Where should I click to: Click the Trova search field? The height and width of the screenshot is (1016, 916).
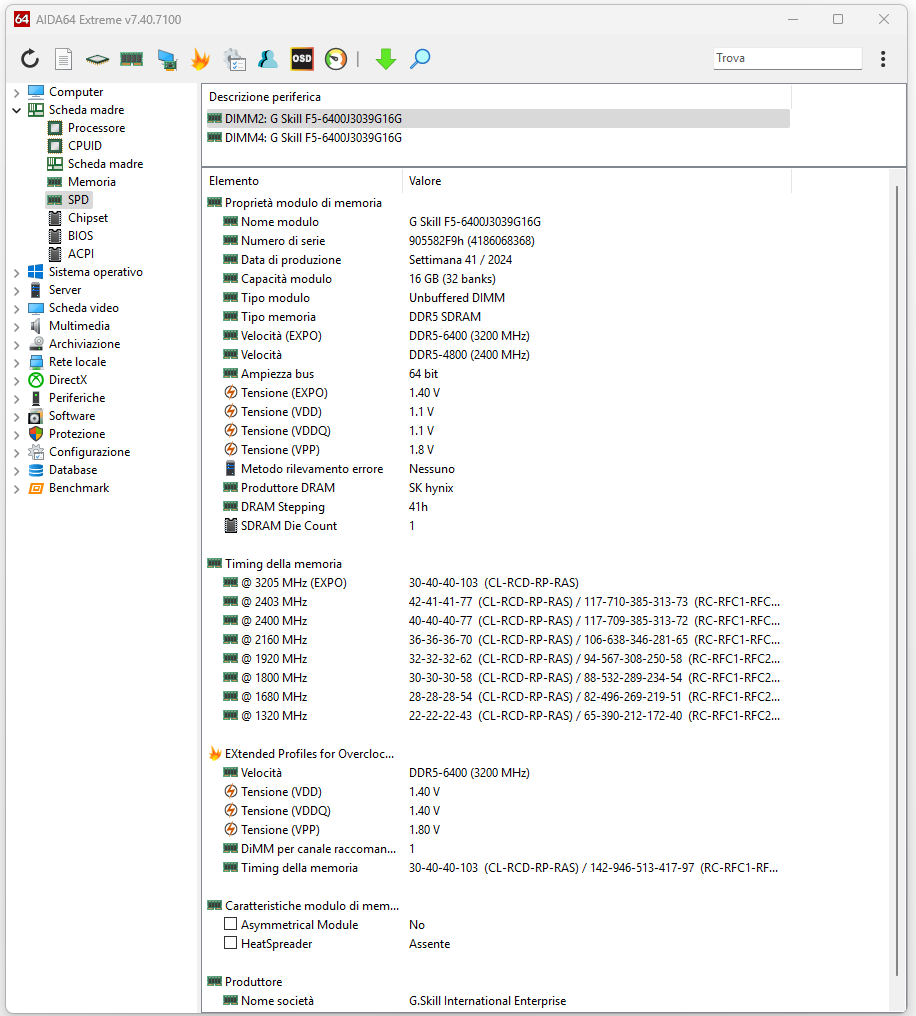pos(788,58)
